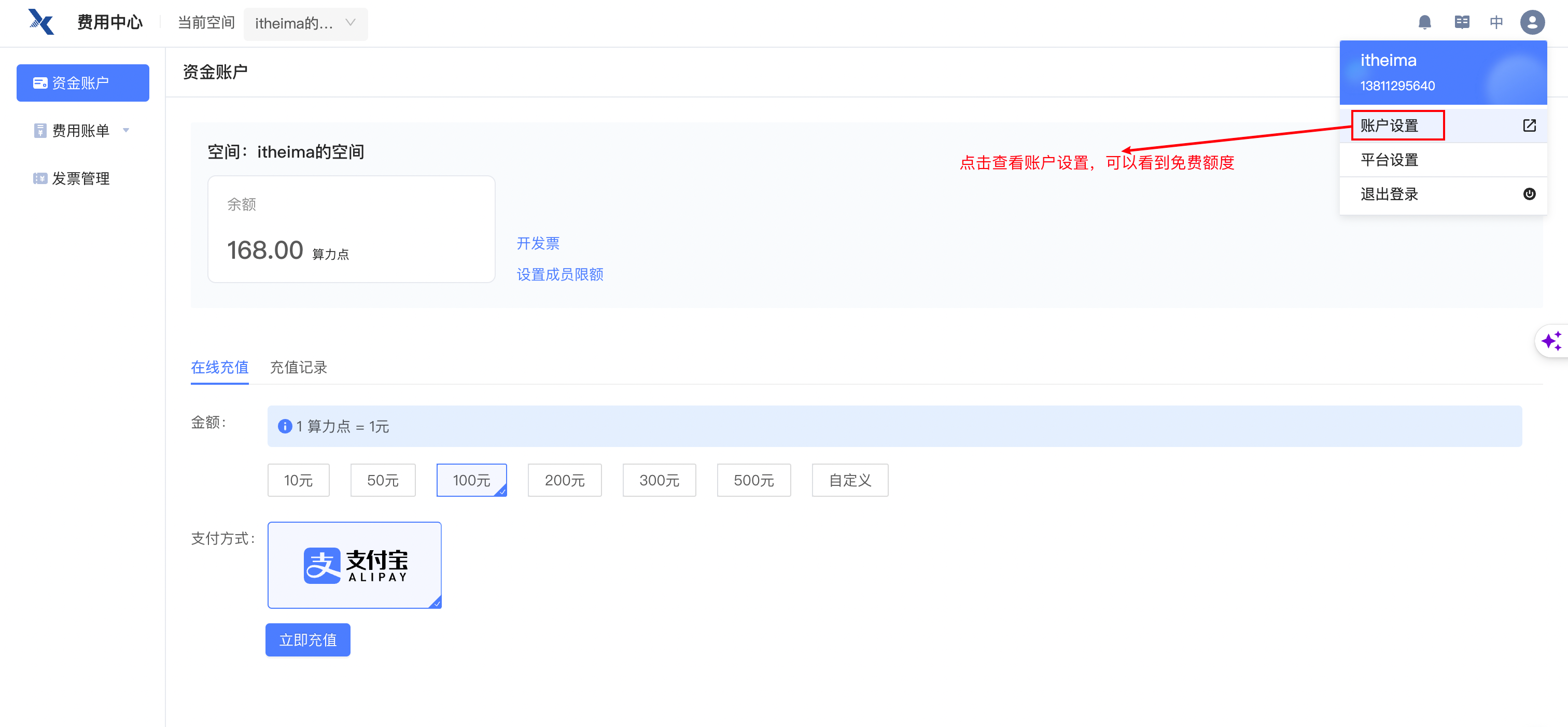Select the 200元 recharge amount
Image resolution: width=1568 pixels, height=727 pixels.
564,480
